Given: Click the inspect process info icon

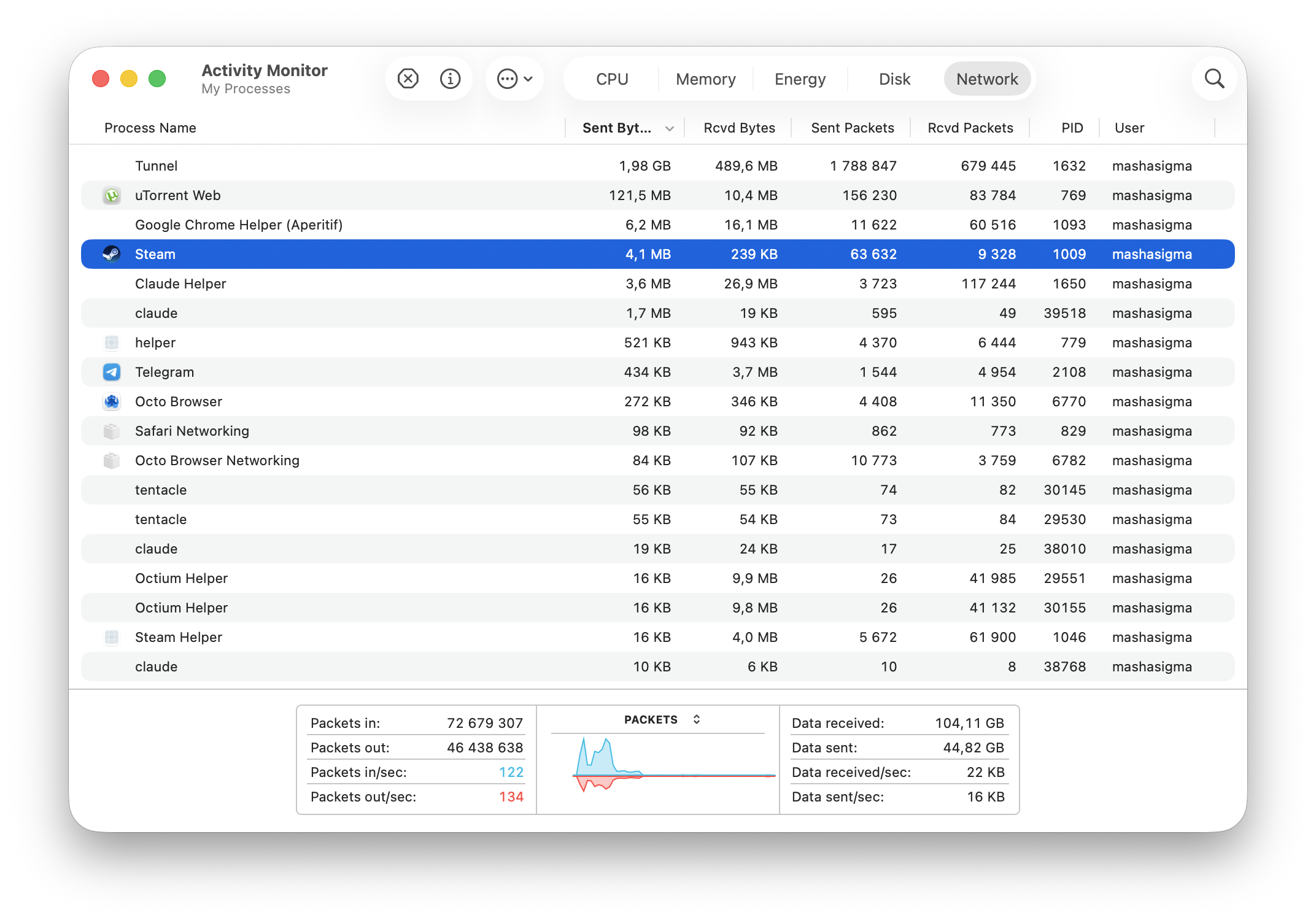Looking at the screenshot, I should (450, 79).
